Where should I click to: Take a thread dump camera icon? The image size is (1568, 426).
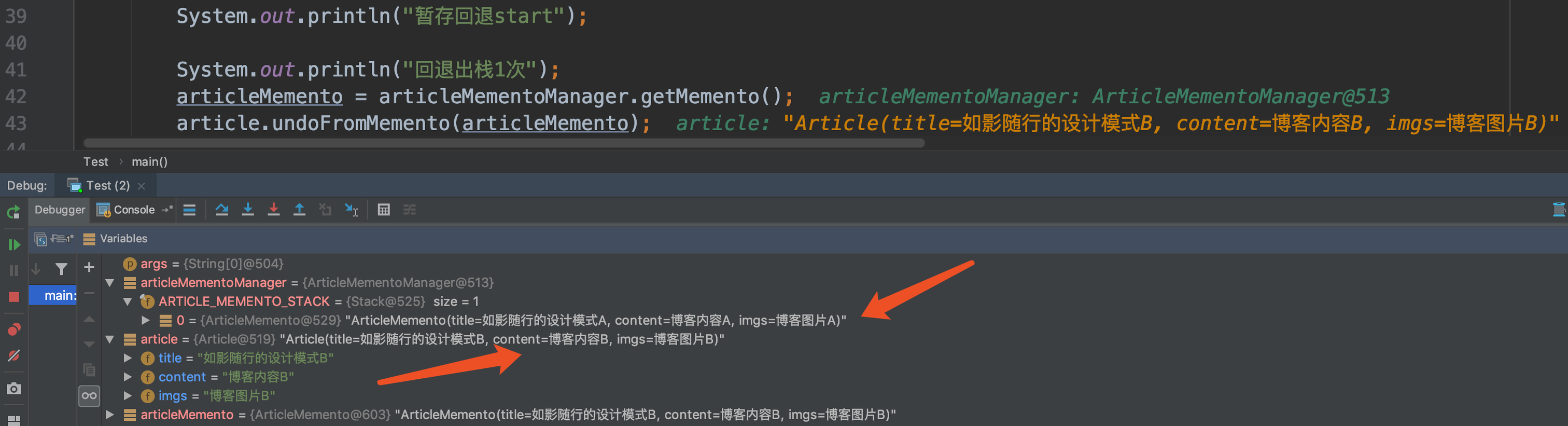click(x=13, y=388)
